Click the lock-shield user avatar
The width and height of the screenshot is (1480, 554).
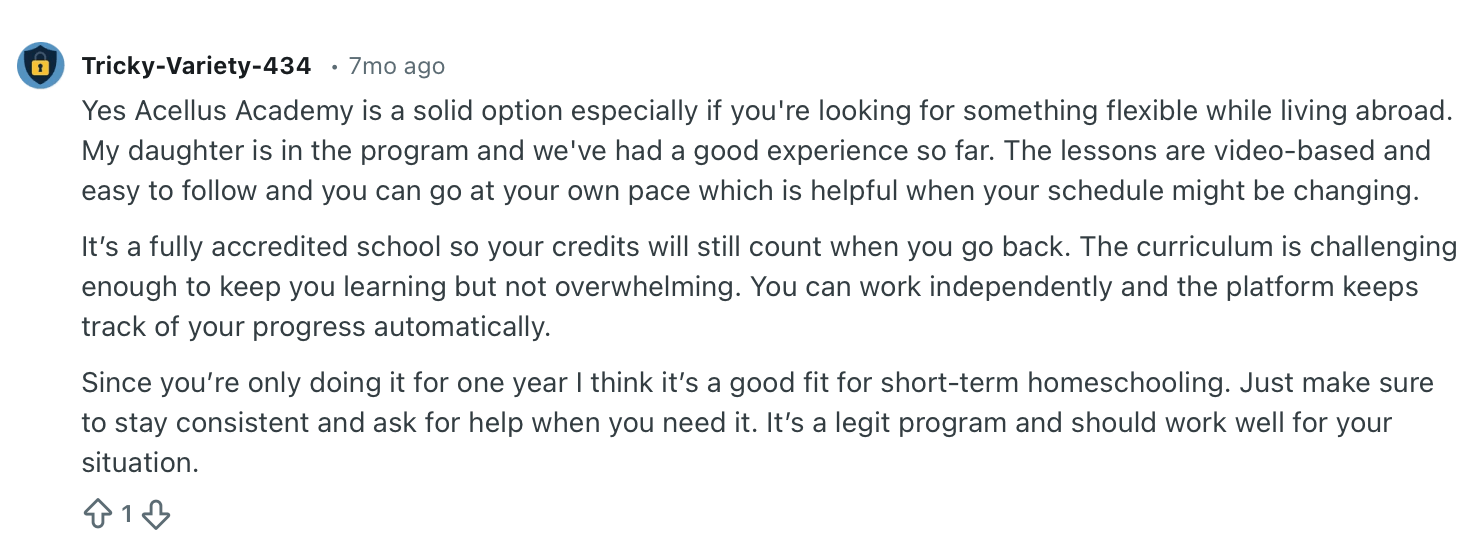(41, 66)
